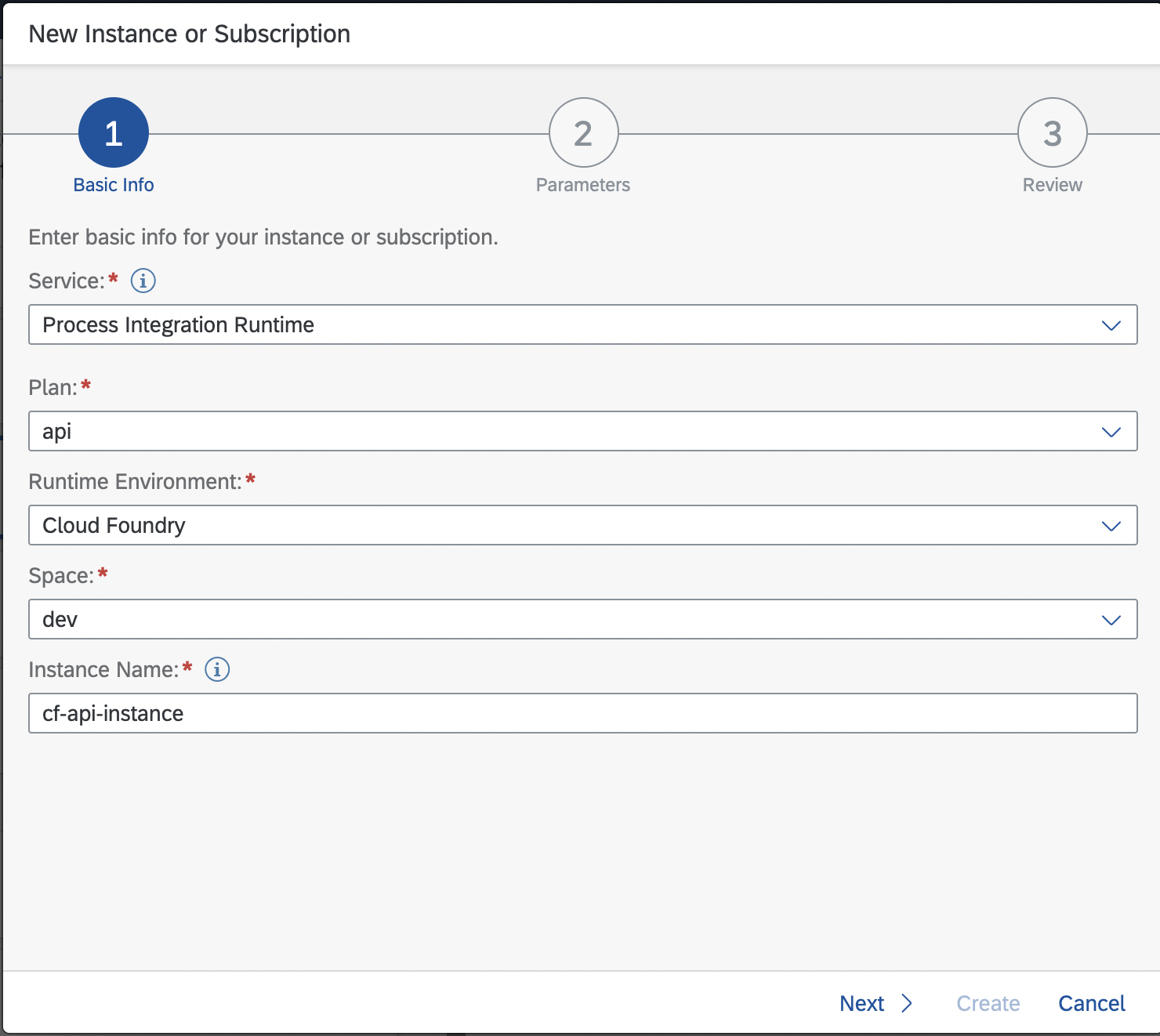The image size is (1160, 1036).
Task: Click the Plan field showing api
Action: tap(549, 432)
